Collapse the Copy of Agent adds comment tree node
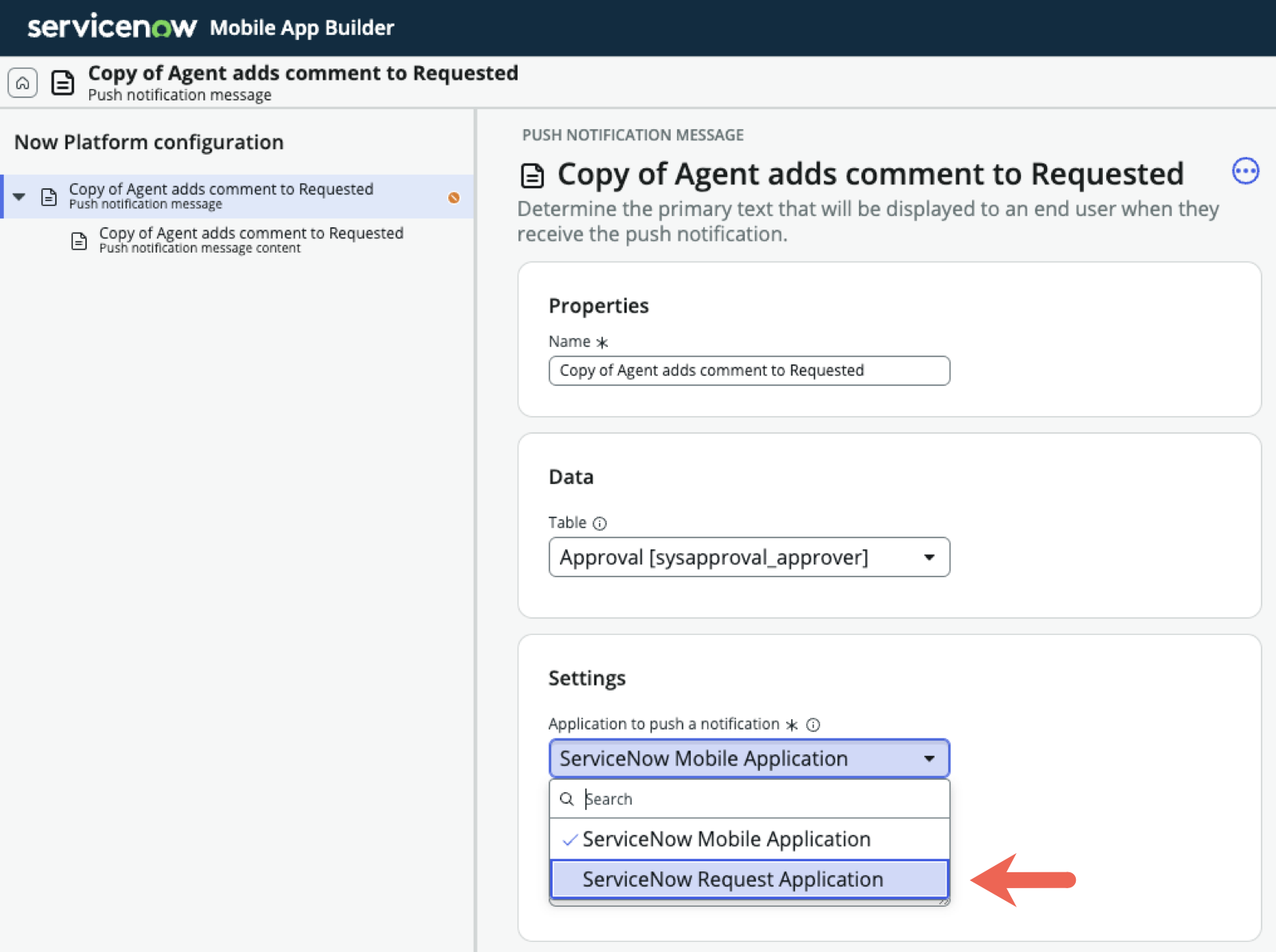The height and width of the screenshot is (952, 1276). click(x=19, y=197)
